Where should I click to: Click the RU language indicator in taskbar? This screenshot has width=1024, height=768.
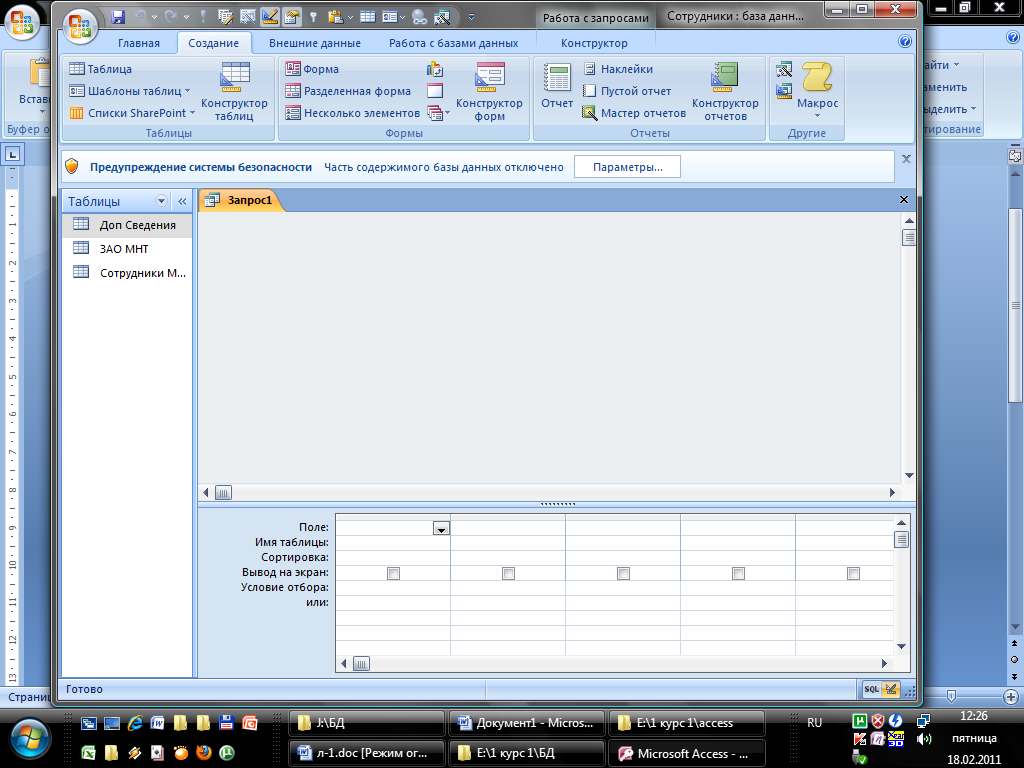[814, 723]
